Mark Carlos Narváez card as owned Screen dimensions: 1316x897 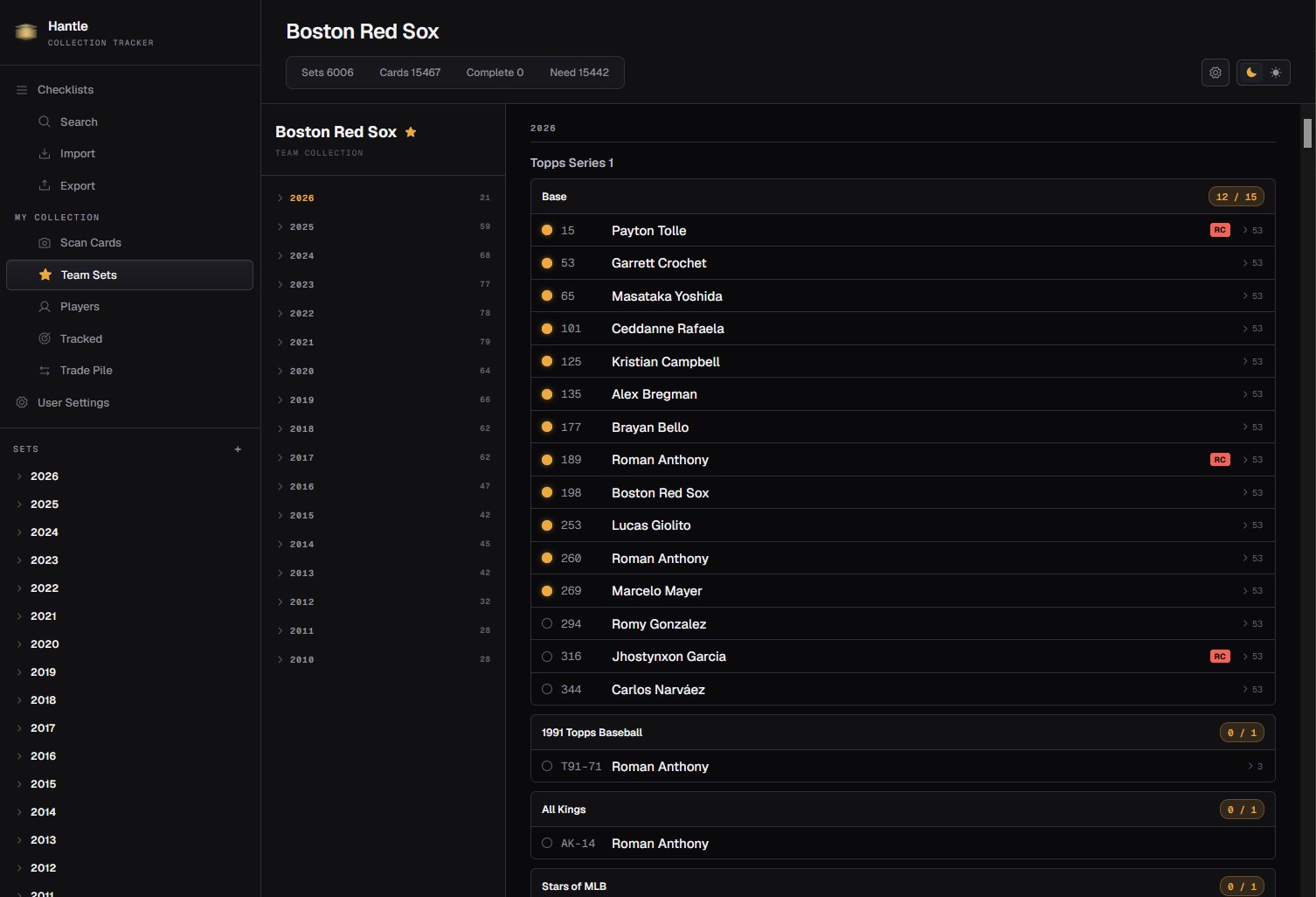click(547, 689)
